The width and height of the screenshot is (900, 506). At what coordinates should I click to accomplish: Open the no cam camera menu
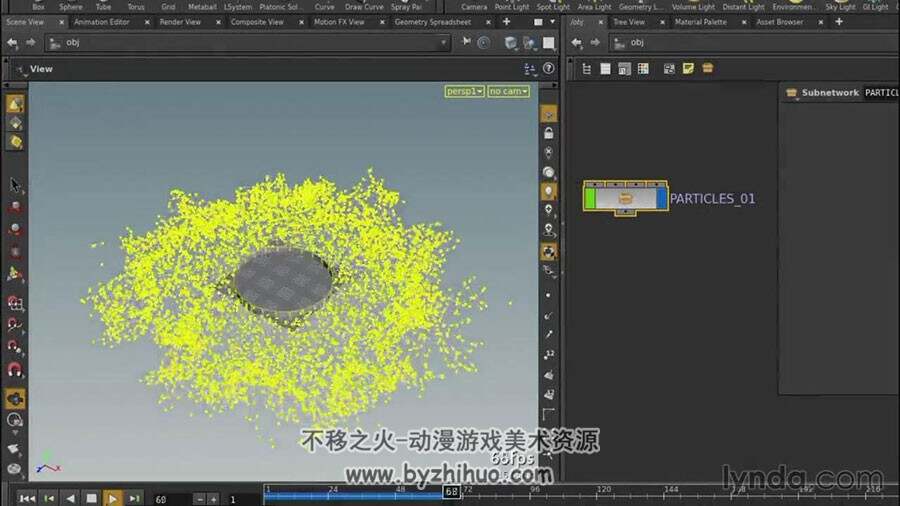(509, 91)
